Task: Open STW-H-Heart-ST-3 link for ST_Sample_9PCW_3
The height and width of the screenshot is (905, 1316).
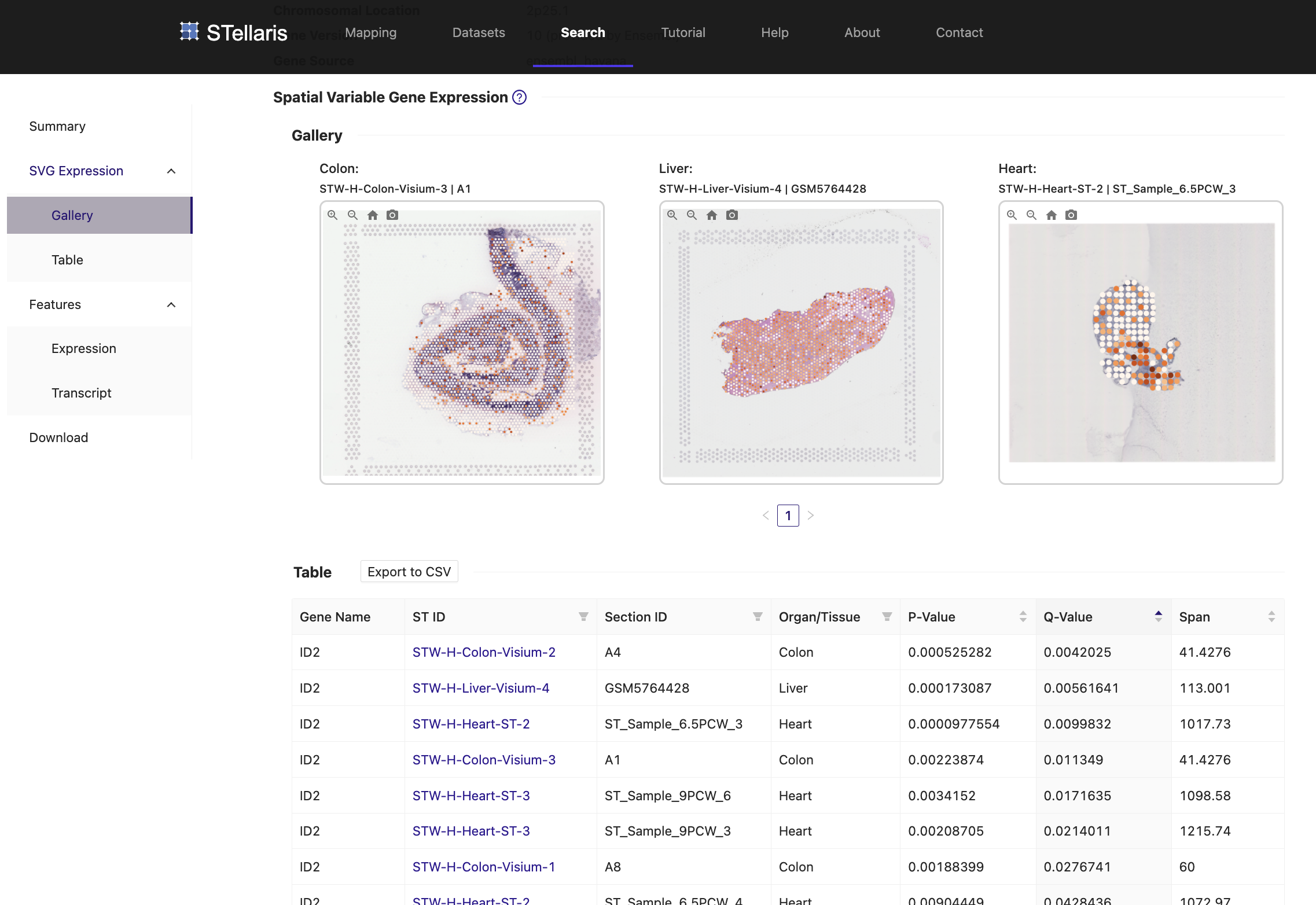Action: click(x=471, y=831)
